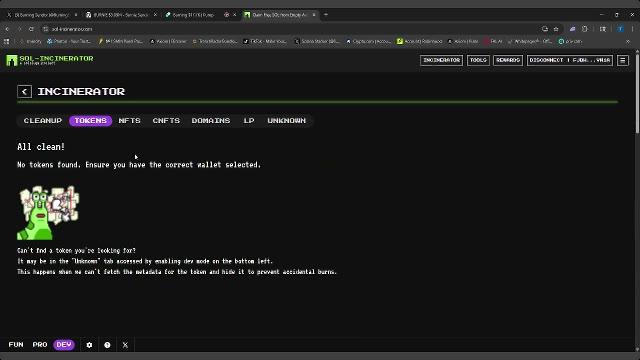Open the Unknown tab

[287, 121]
